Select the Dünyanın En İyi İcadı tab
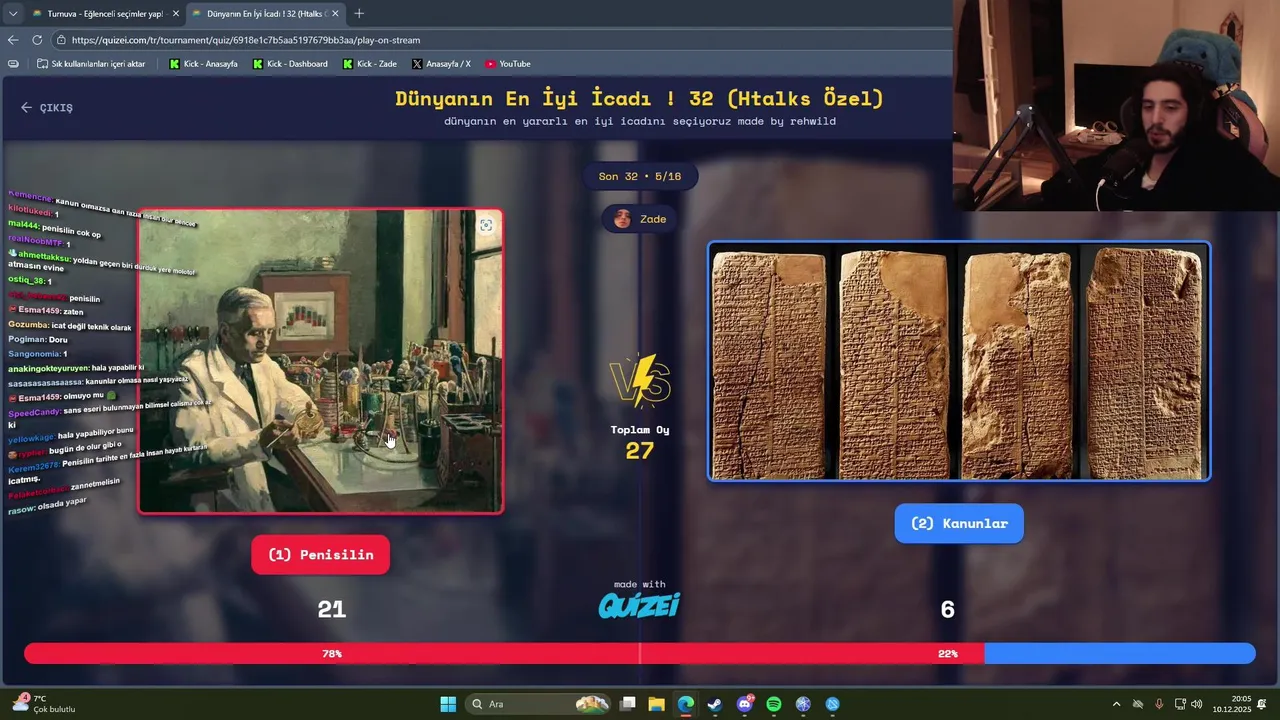The width and height of the screenshot is (1280, 720). pyautogui.click(x=264, y=14)
